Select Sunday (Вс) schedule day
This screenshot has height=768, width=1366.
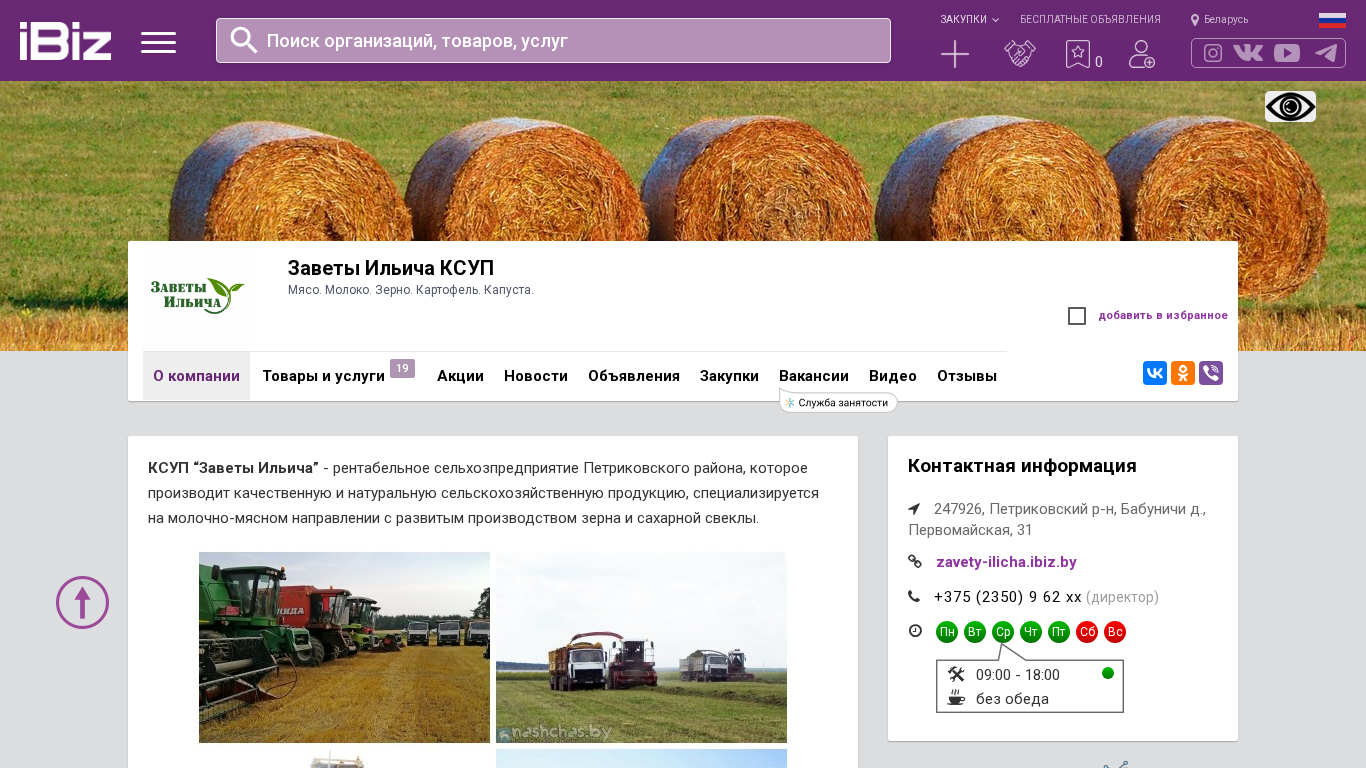1115,632
